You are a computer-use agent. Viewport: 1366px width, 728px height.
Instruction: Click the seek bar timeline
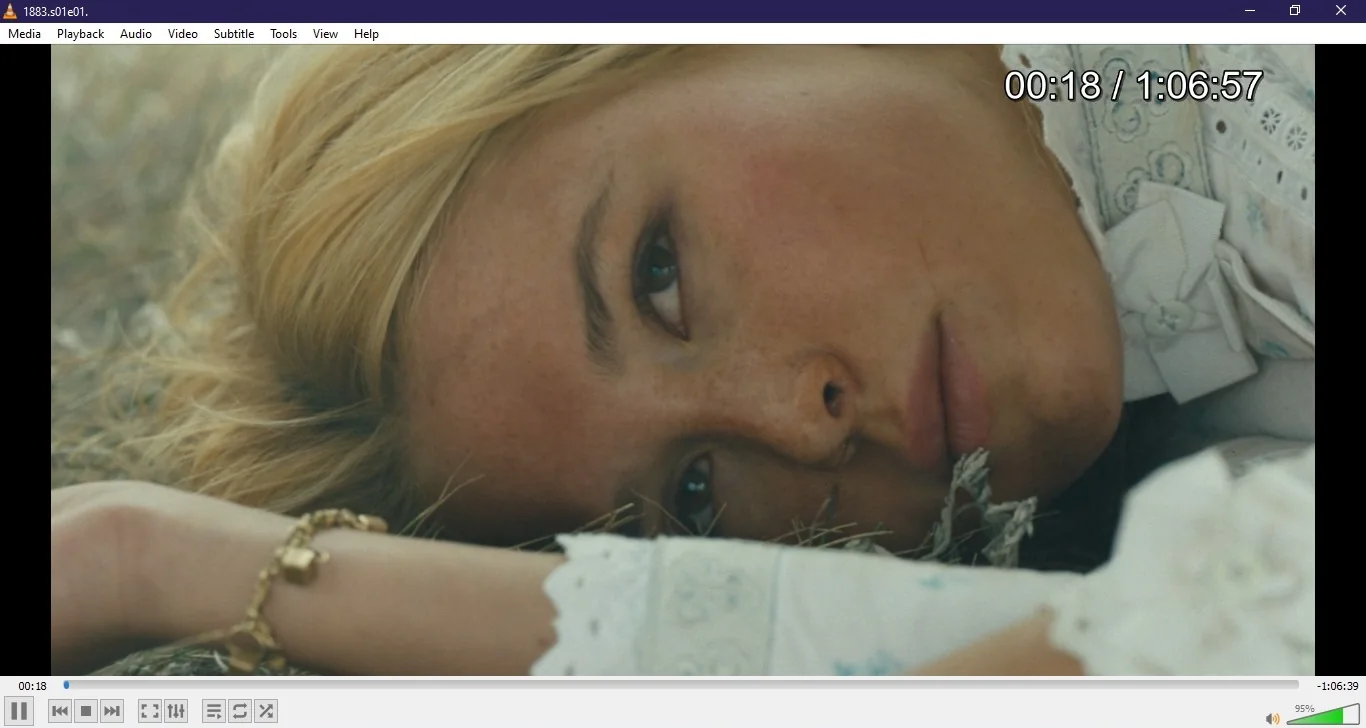click(x=681, y=685)
